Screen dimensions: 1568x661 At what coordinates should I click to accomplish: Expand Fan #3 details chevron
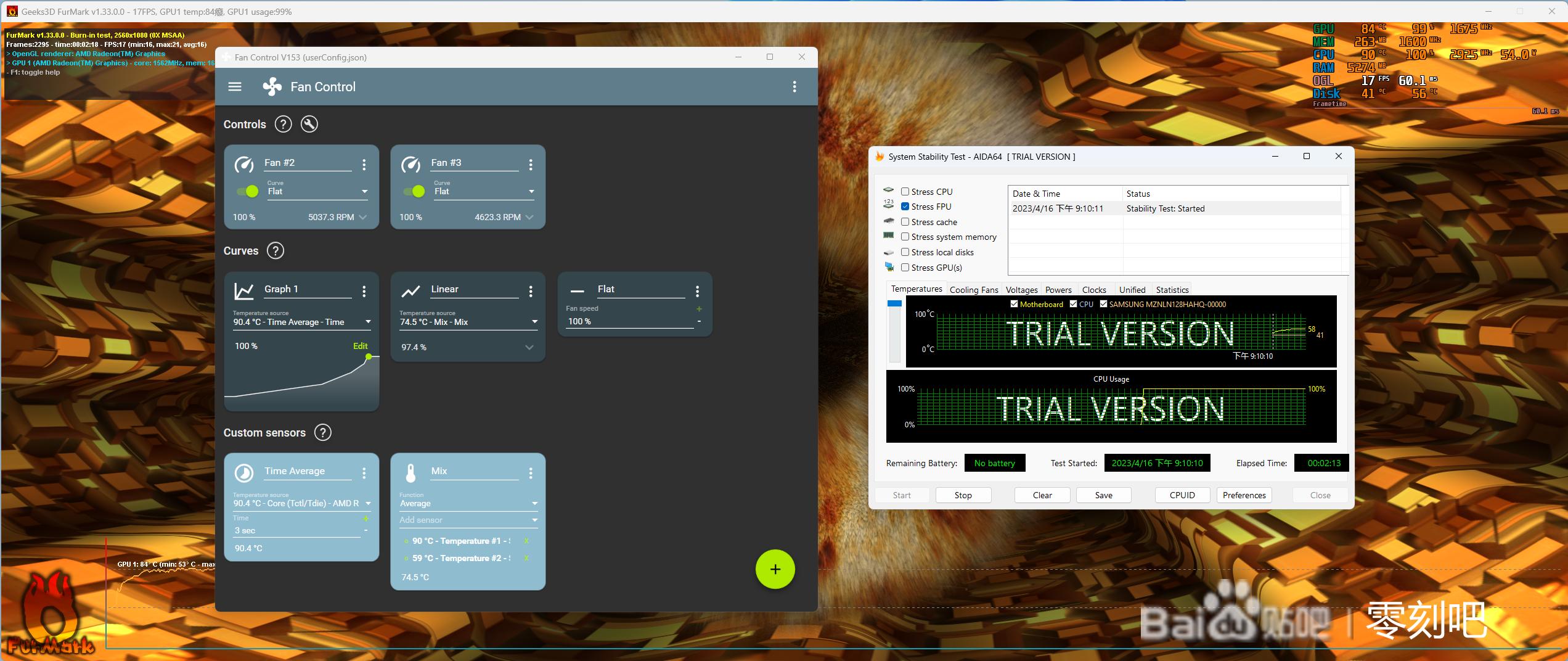(x=529, y=217)
